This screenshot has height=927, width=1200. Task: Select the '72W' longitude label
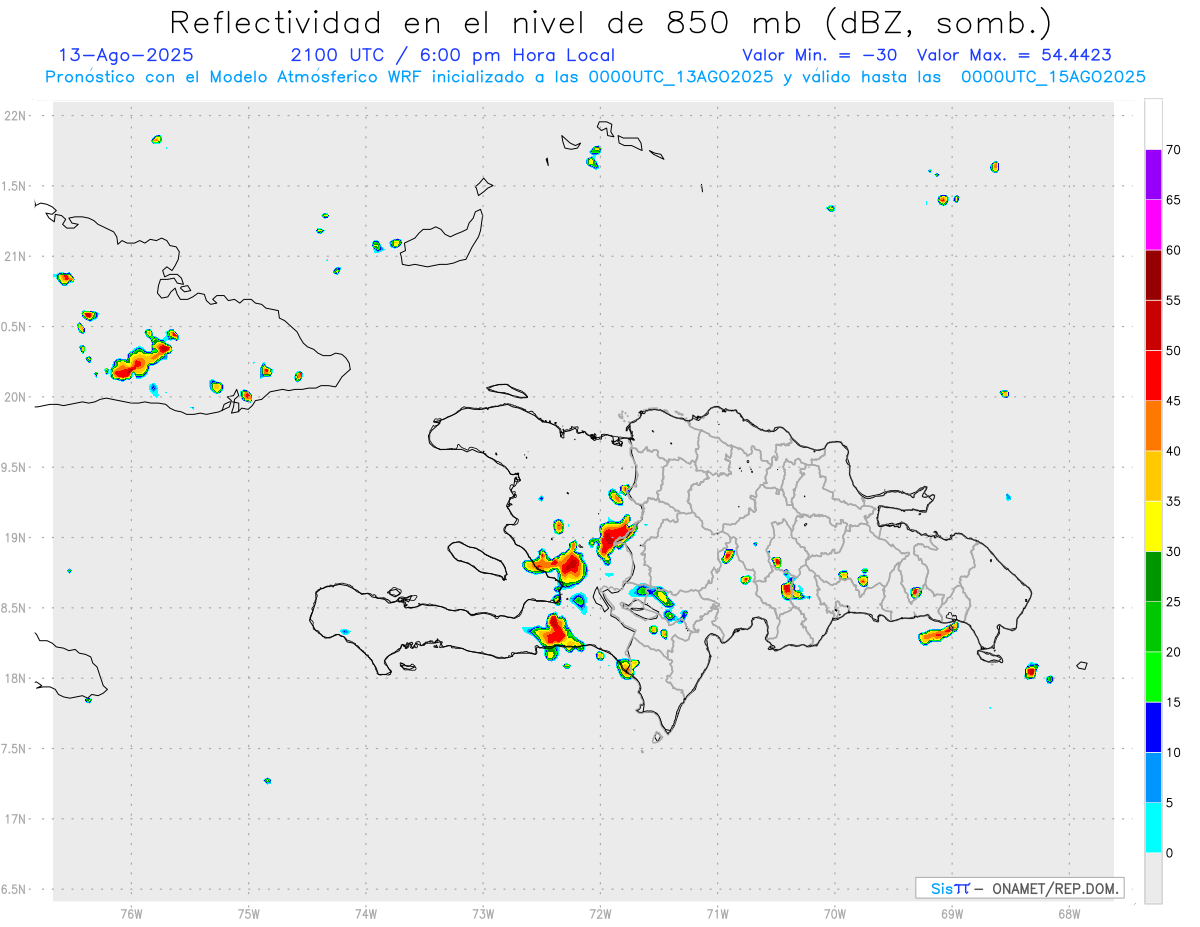600,914
